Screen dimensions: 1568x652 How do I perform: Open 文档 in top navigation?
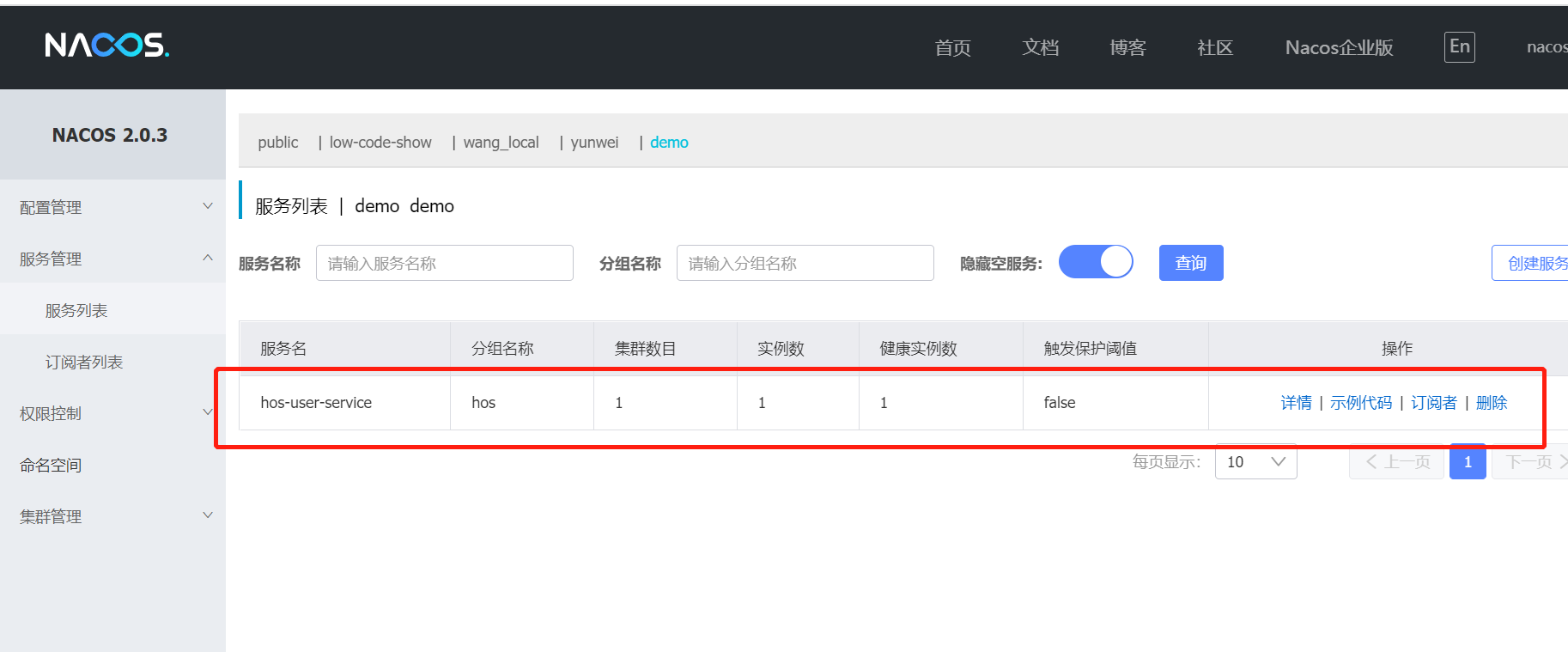point(1040,47)
